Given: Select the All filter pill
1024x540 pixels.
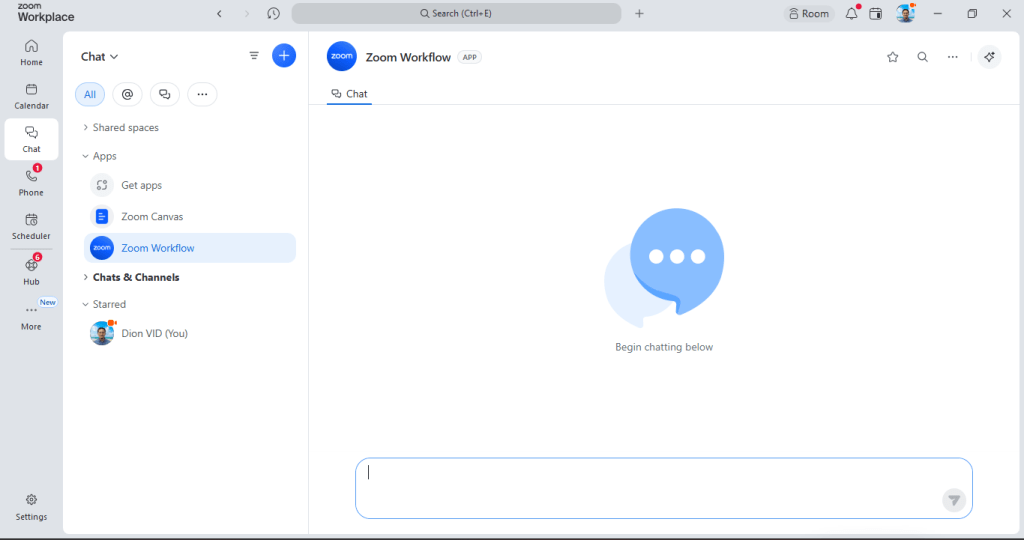Looking at the screenshot, I should point(90,94).
